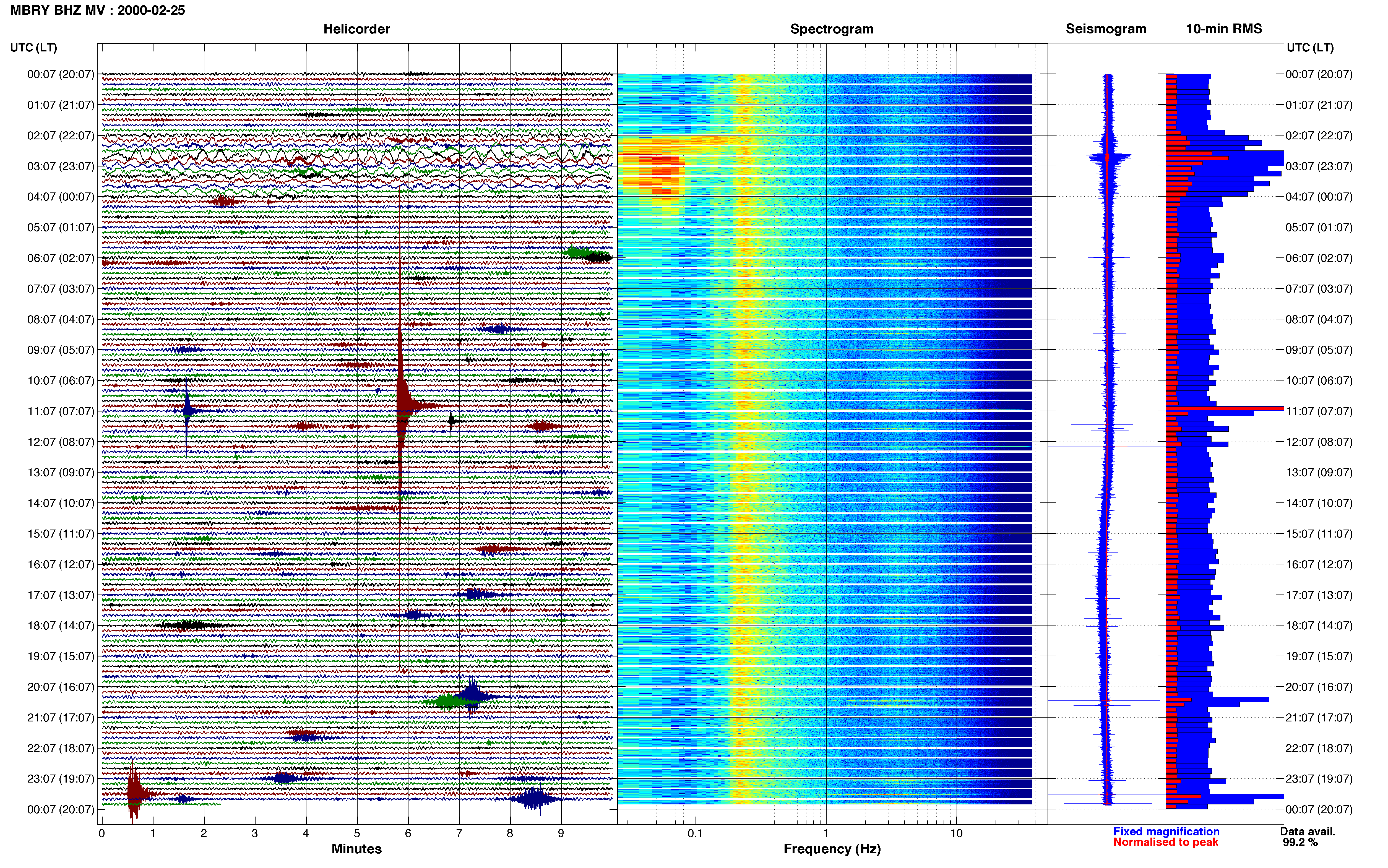Click right-side time label '20:07 (16:07)'
The image size is (1388, 868).
(1319, 687)
